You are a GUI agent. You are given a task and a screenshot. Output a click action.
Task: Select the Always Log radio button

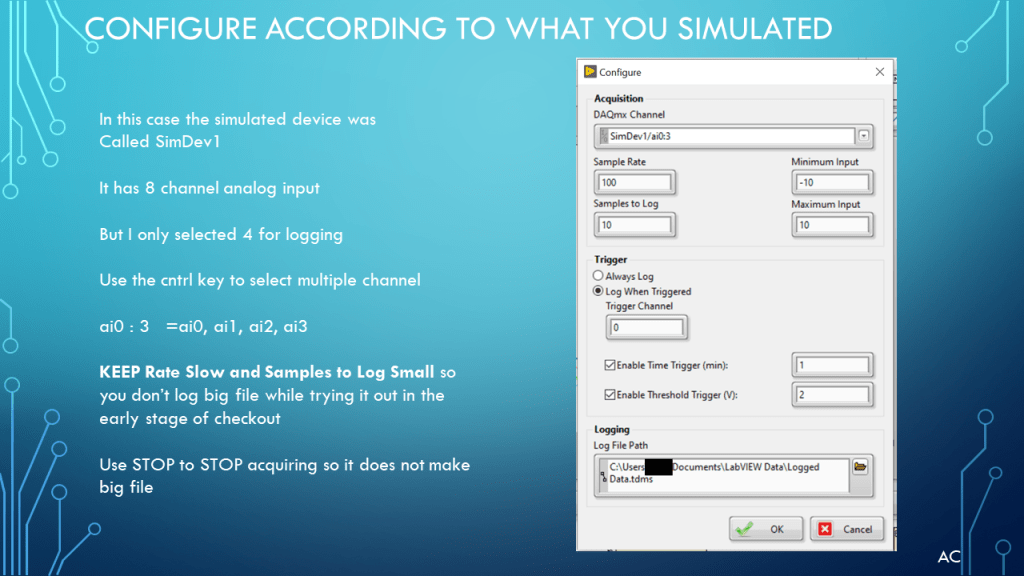(x=599, y=276)
